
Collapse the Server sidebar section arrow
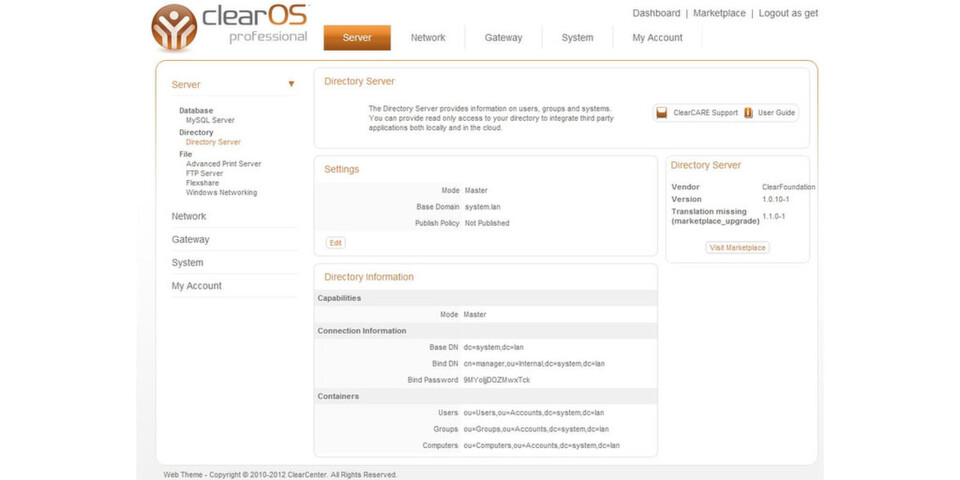pyautogui.click(x=291, y=84)
